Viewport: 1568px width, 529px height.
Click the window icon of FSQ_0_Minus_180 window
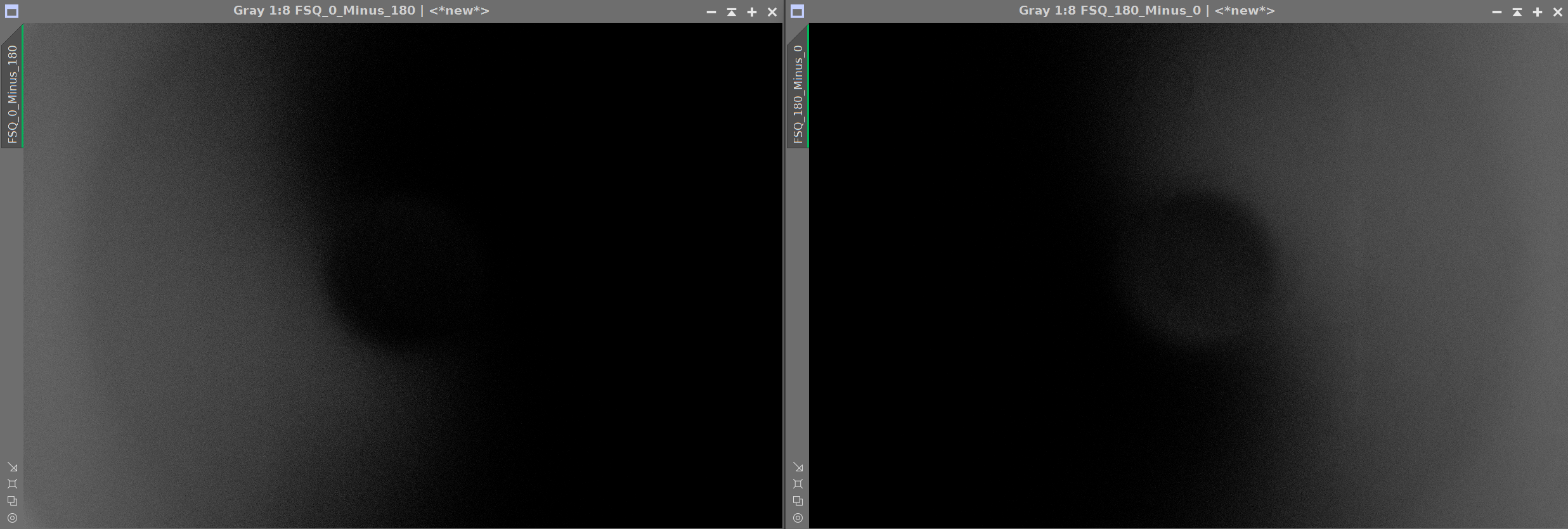point(11,11)
